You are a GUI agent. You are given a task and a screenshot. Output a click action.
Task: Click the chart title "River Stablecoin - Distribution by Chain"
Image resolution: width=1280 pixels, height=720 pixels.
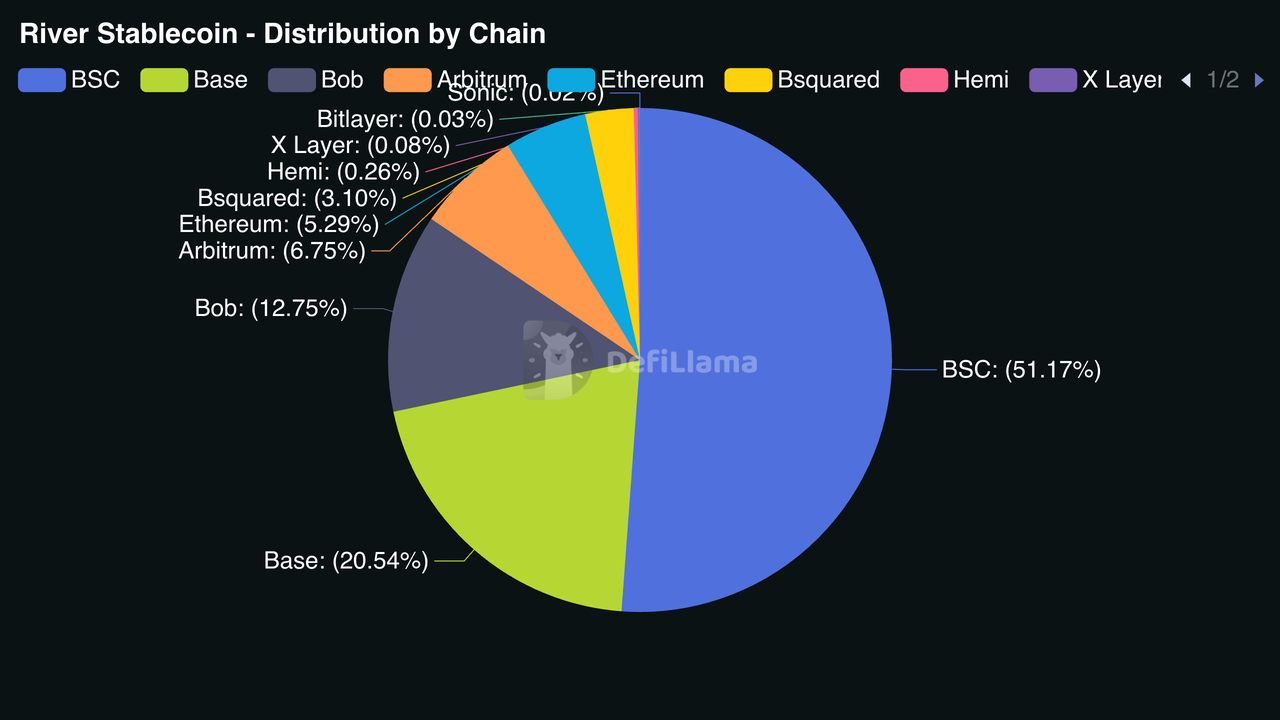pyautogui.click(x=283, y=34)
